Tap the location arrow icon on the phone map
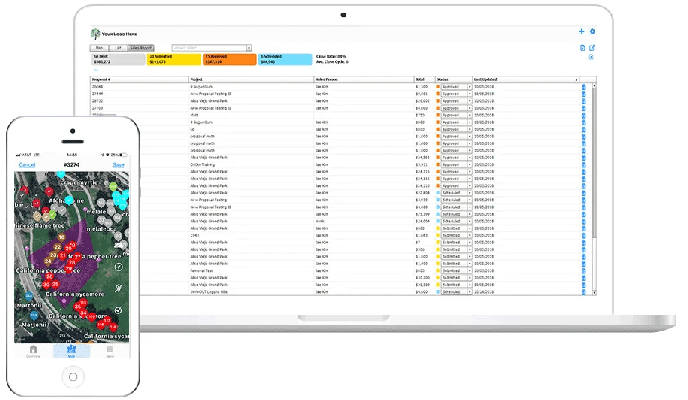This screenshot has height=400, width=688. pos(118,288)
